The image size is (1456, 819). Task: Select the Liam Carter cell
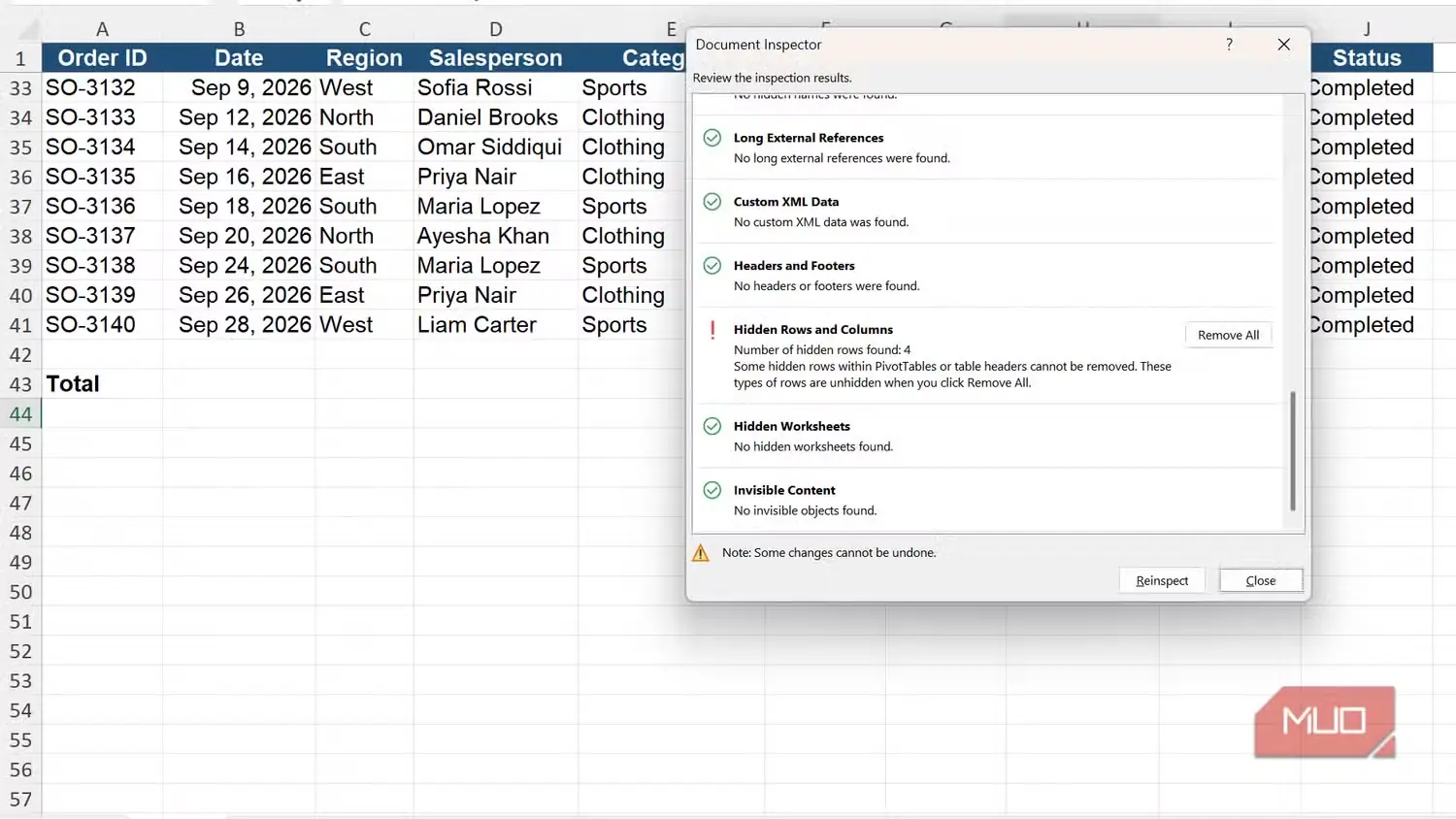click(x=496, y=324)
